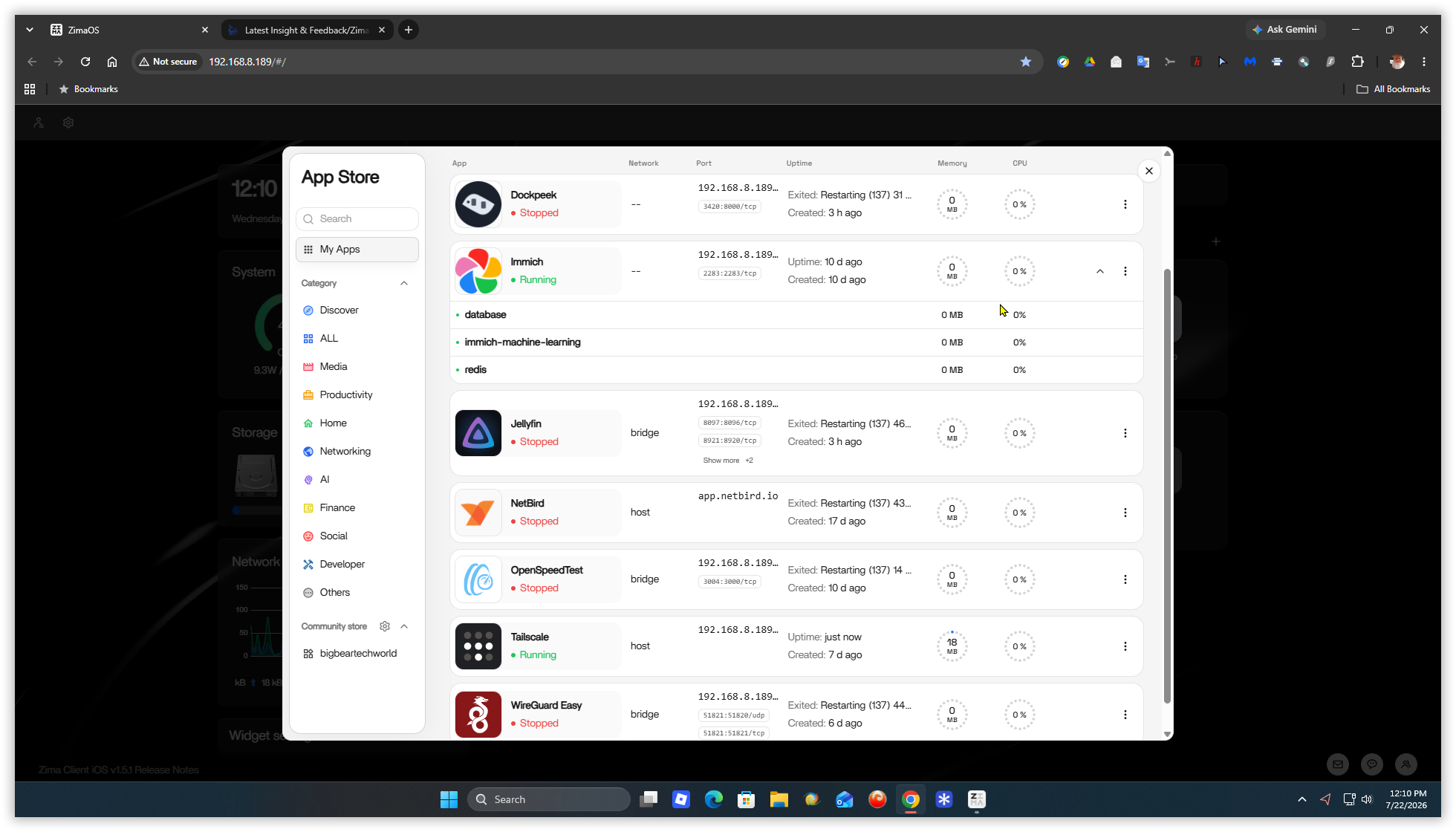
Task: Focus the App Store search field
Action: [x=357, y=219]
